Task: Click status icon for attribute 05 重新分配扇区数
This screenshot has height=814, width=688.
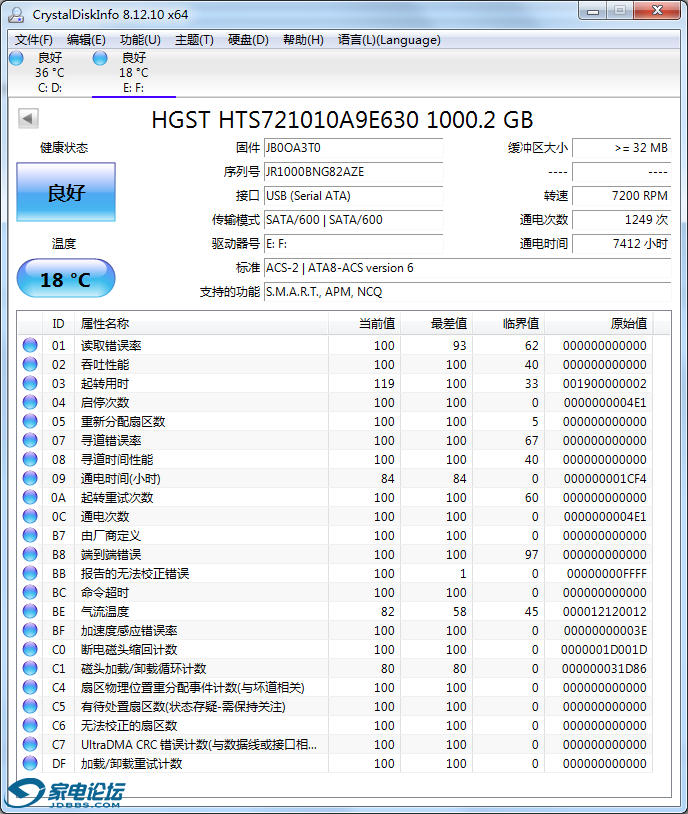Action: point(30,421)
